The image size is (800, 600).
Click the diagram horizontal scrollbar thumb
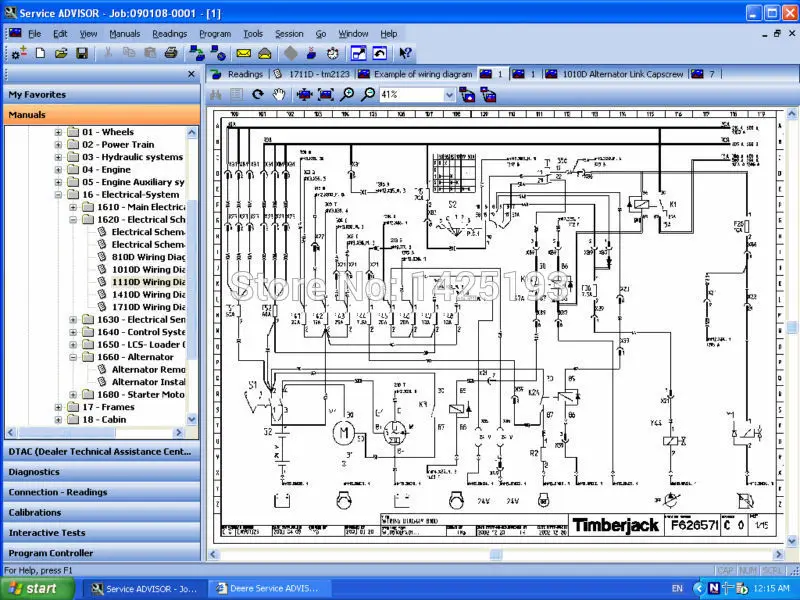tap(496, 554)
